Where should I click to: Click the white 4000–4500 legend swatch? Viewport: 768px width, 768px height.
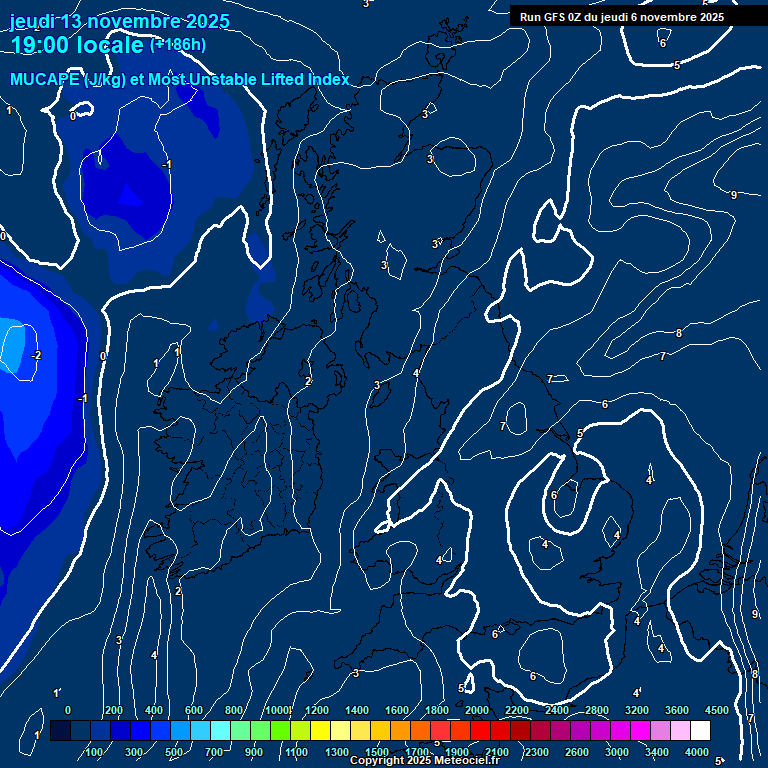[x=700, y=730]
